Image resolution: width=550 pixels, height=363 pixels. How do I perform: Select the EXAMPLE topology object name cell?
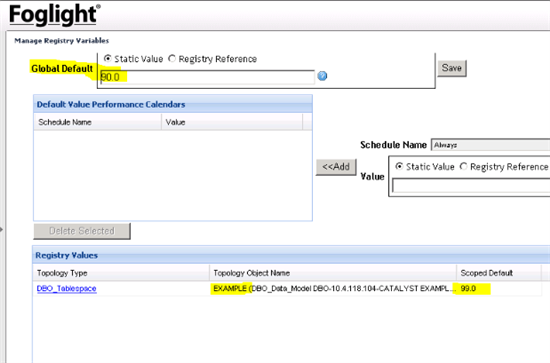333,289
